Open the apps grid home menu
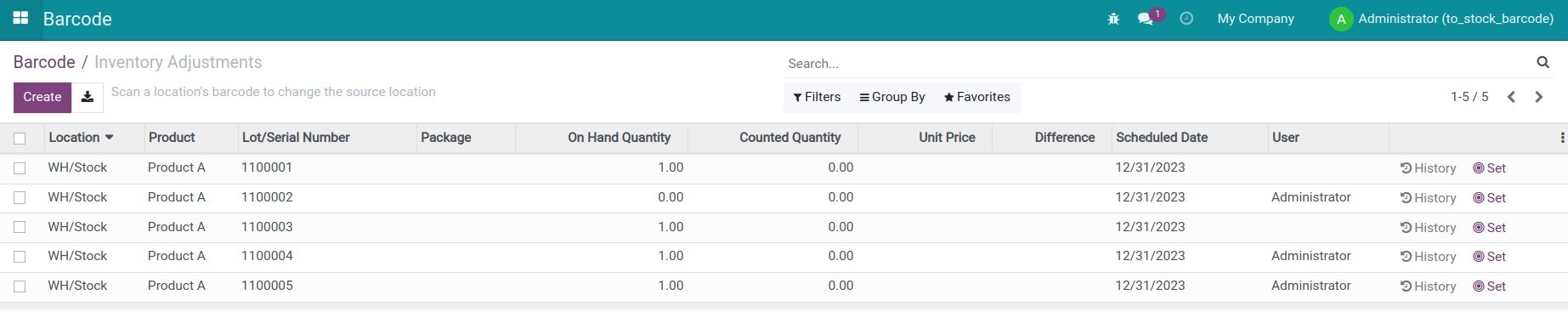 click(x=20, y=18)
